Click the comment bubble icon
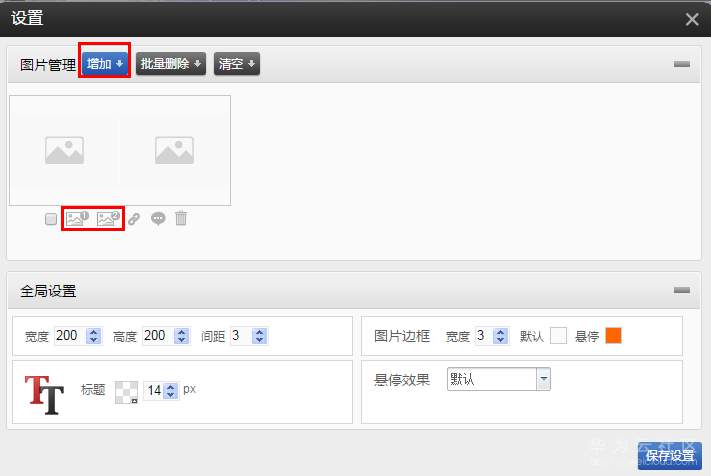Viewport: 711px width, 476px height. click(158, 219)
